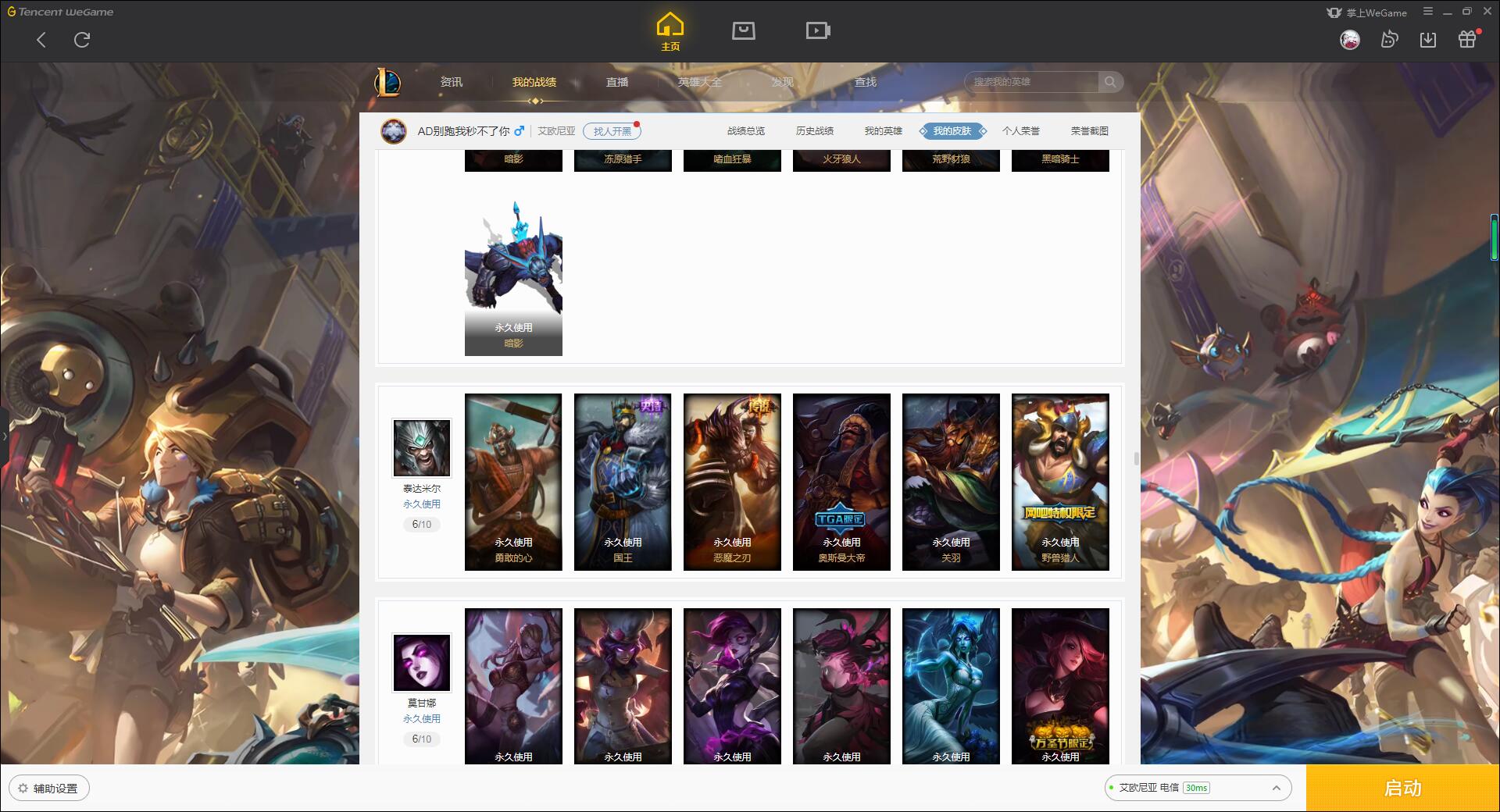This screenshot has height=812, width=1500.
Task: Click the 永久使用 link under 莫甘娜
Action: click(422, 719)
